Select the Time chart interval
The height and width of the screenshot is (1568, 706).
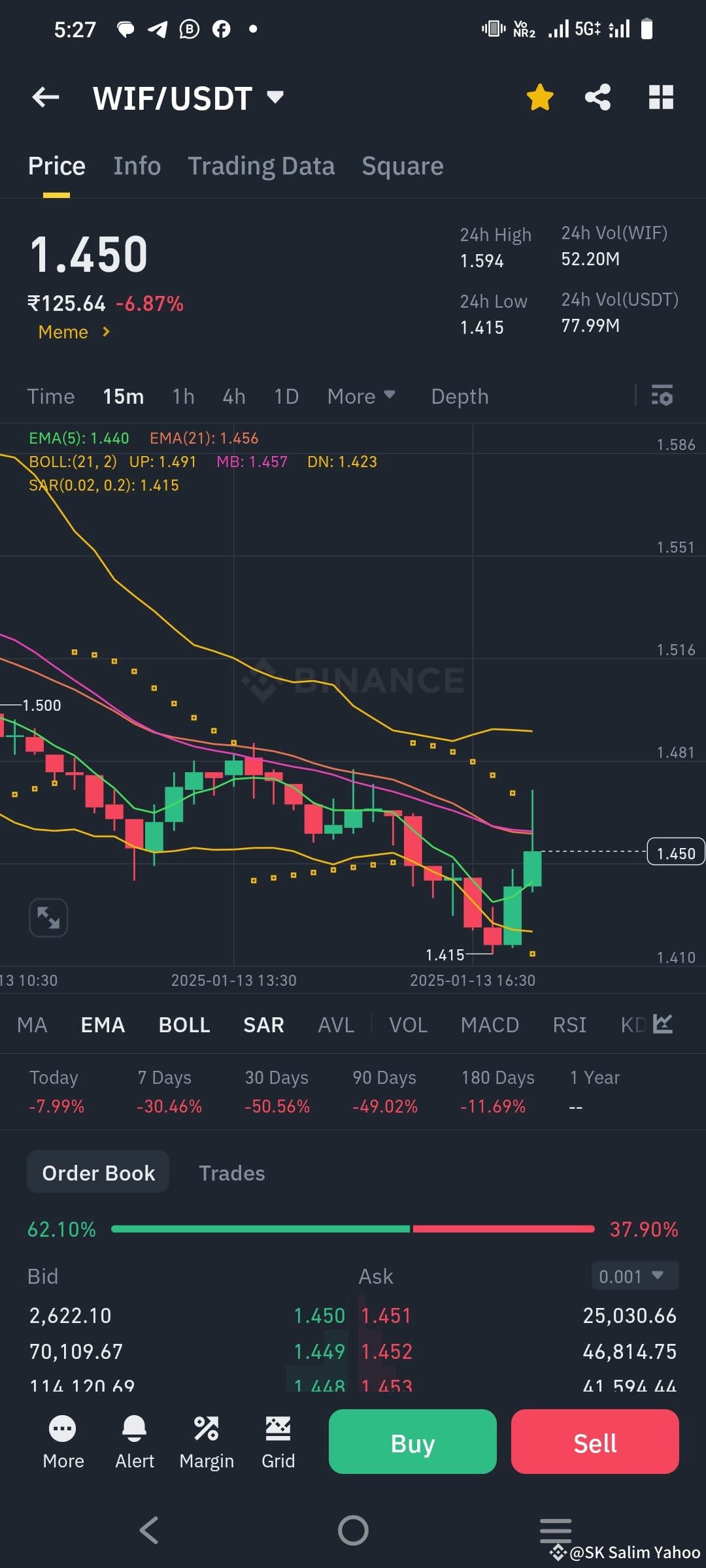[x=51, y=397]
